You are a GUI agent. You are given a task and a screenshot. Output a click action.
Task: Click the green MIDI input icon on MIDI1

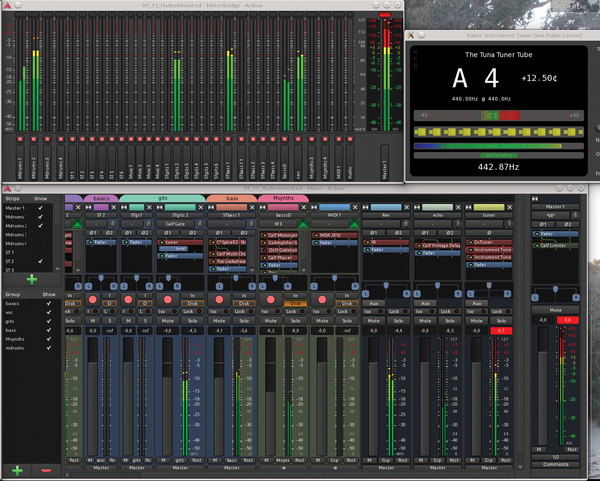click(354, 224)
